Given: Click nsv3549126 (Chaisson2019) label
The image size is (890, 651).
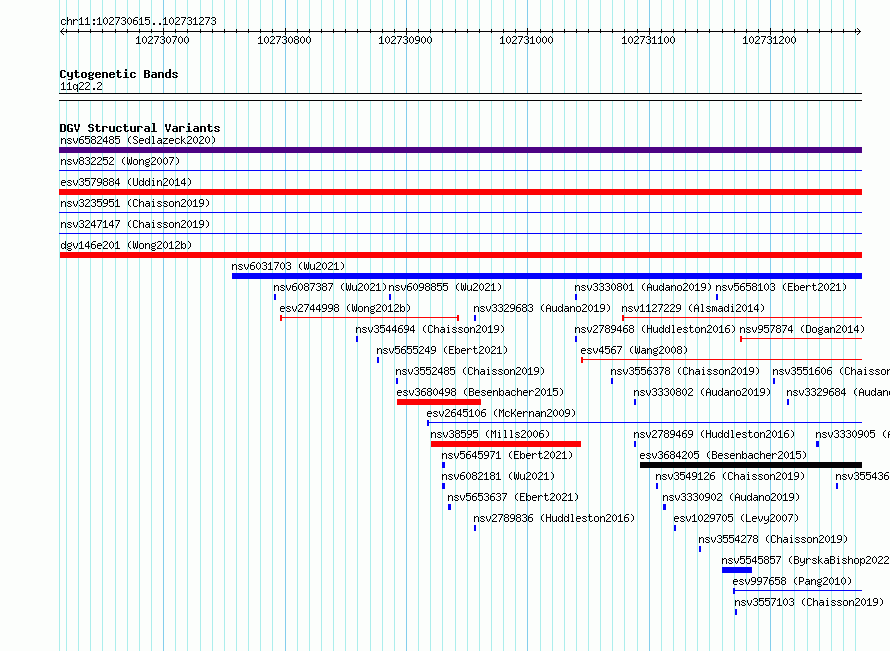Looking at the screenshot, I should coord(730,476).
